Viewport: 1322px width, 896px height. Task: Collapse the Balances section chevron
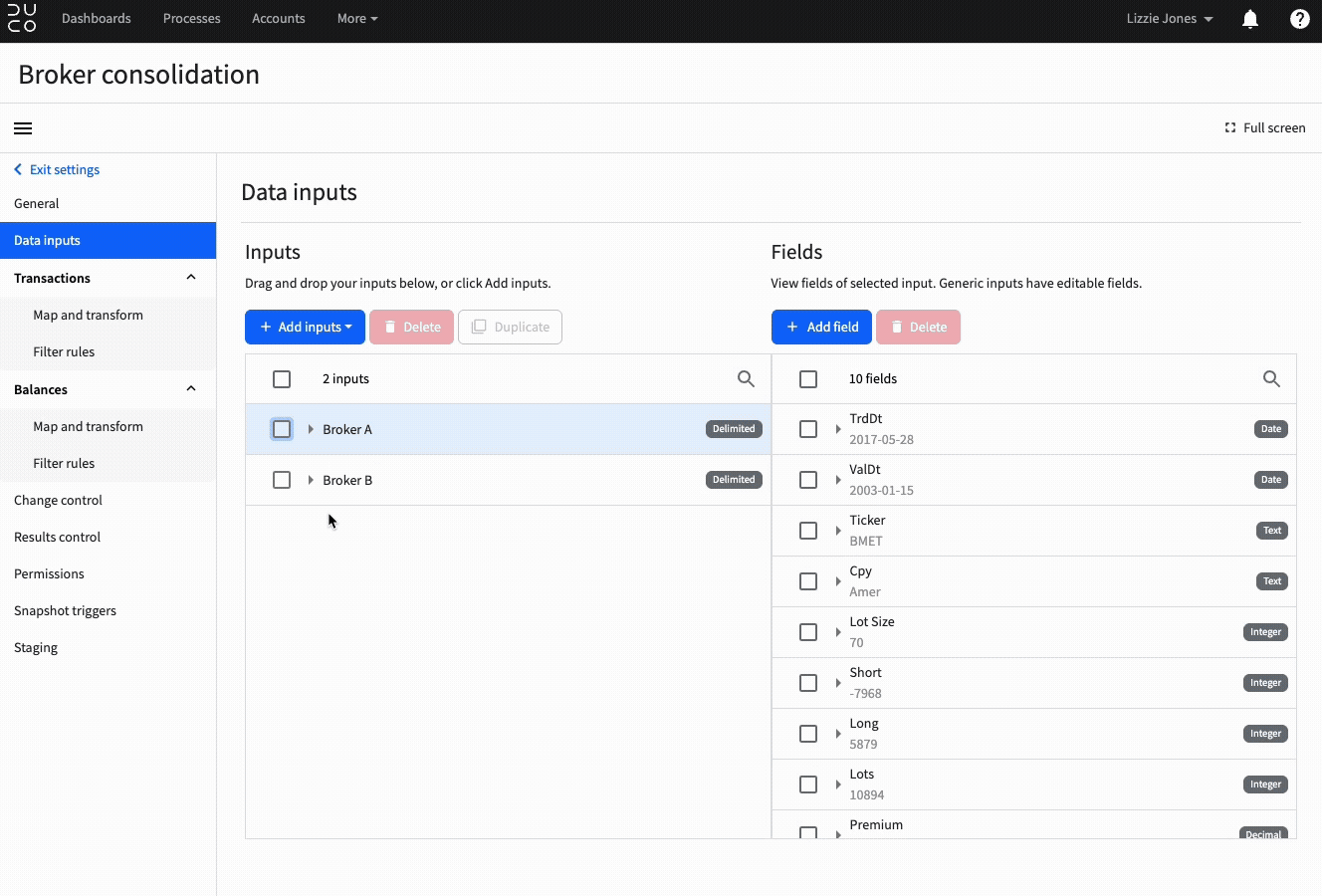click(x=191, y=389)
